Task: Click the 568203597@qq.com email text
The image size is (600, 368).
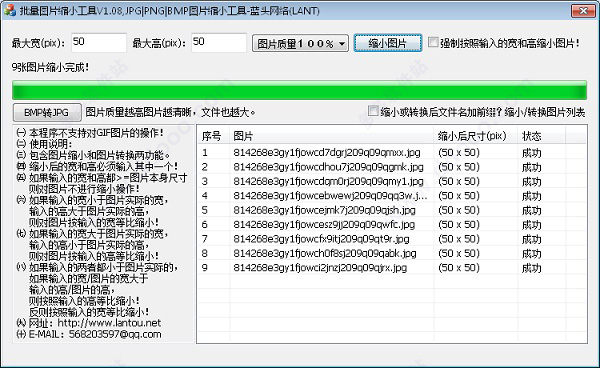Action: pyautogui.click(x=115, y=334)
